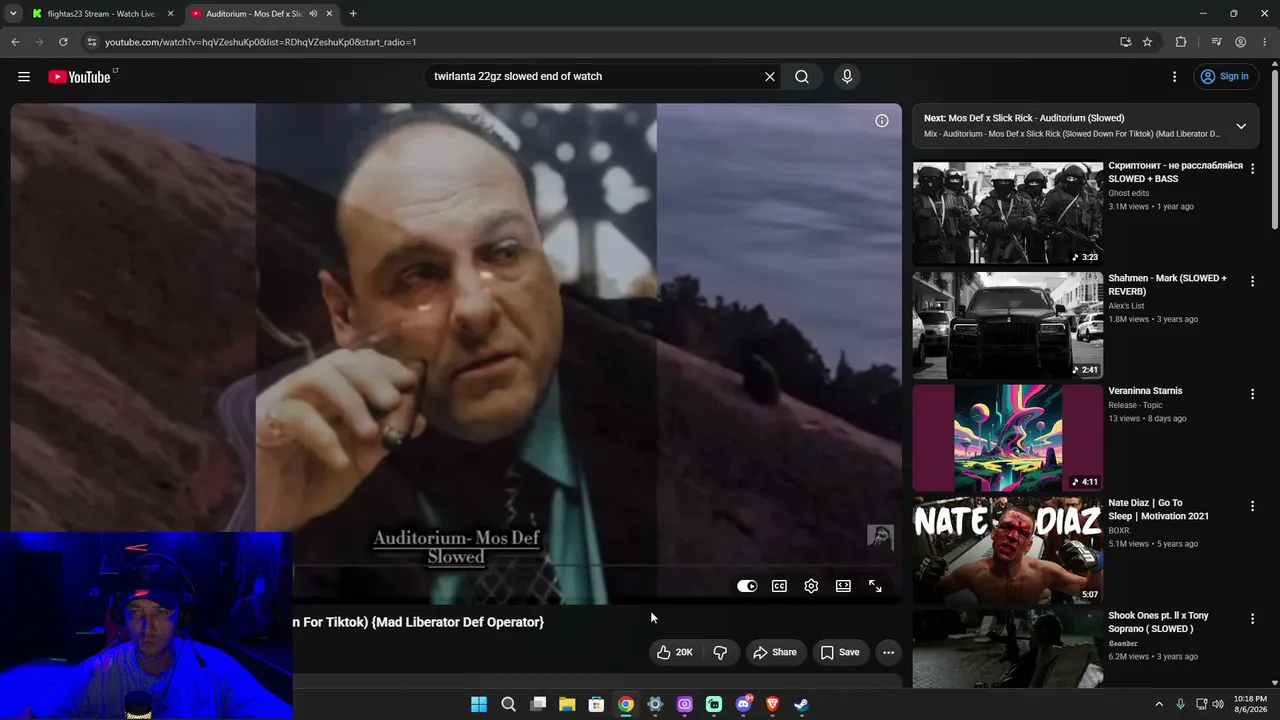Open the player settings gear
Viewport: 1280px width, 720px height.
tap(811, 586)
